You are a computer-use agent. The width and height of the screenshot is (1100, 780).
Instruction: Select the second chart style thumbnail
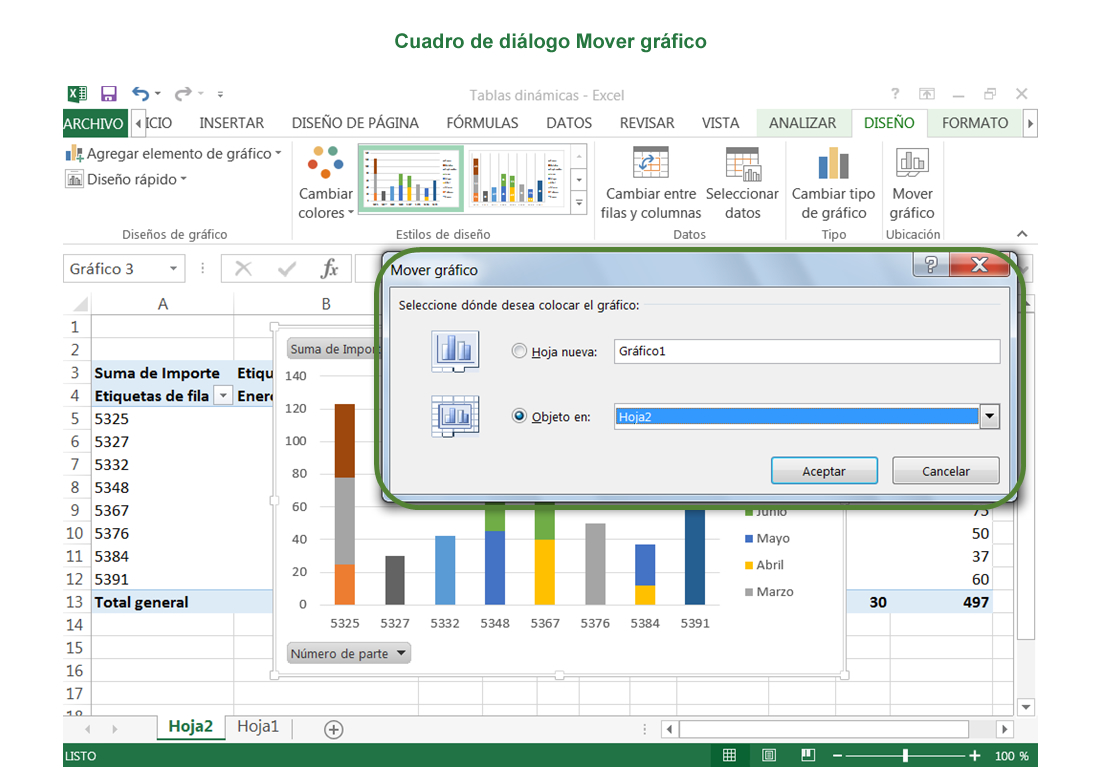[517, 178]
